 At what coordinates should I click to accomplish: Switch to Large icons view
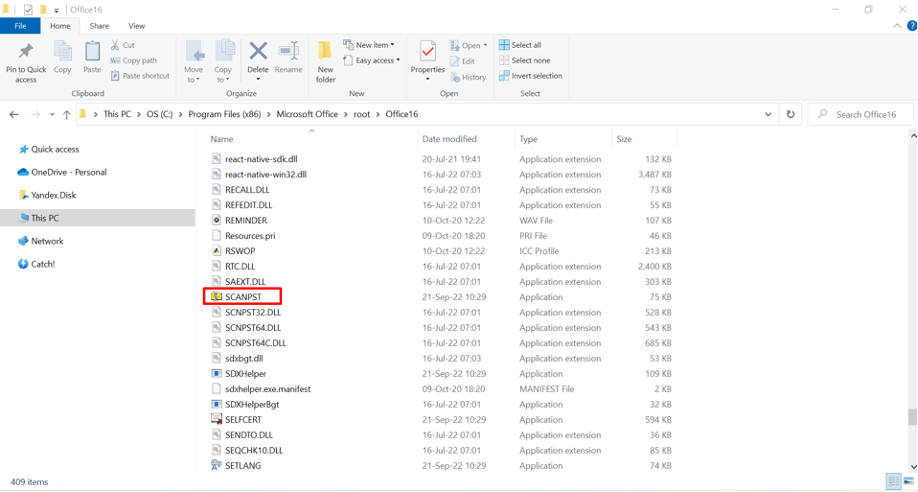[x=908, y=481]
